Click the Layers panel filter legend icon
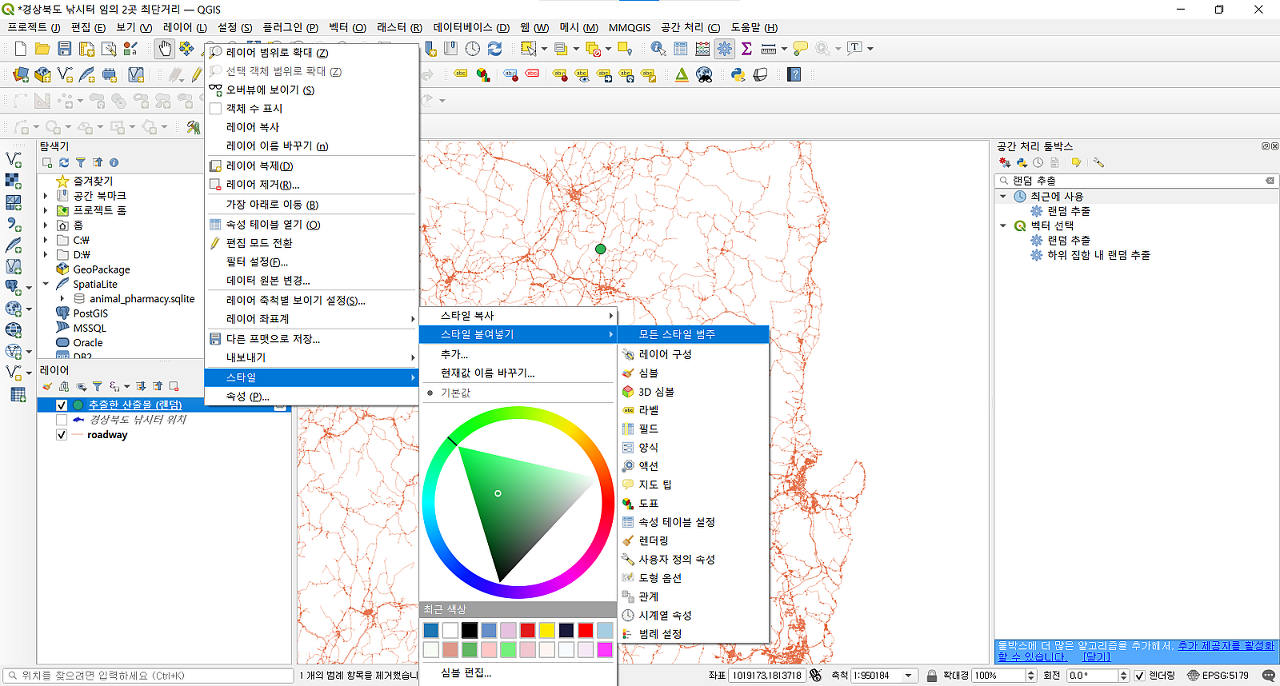1280x686 pixels. pyautogui.click(x=97, y=386)
